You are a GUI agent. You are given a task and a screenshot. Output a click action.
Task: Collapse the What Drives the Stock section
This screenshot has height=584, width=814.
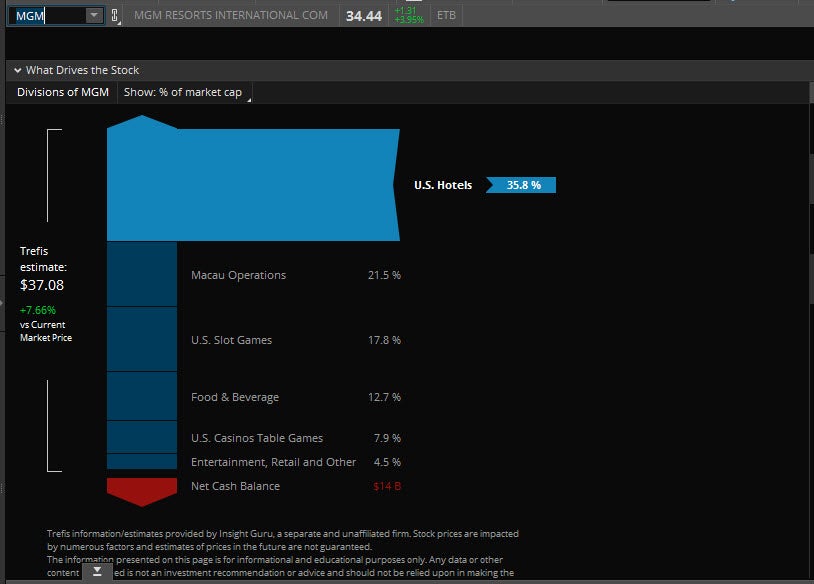click(x=18, y=70)
